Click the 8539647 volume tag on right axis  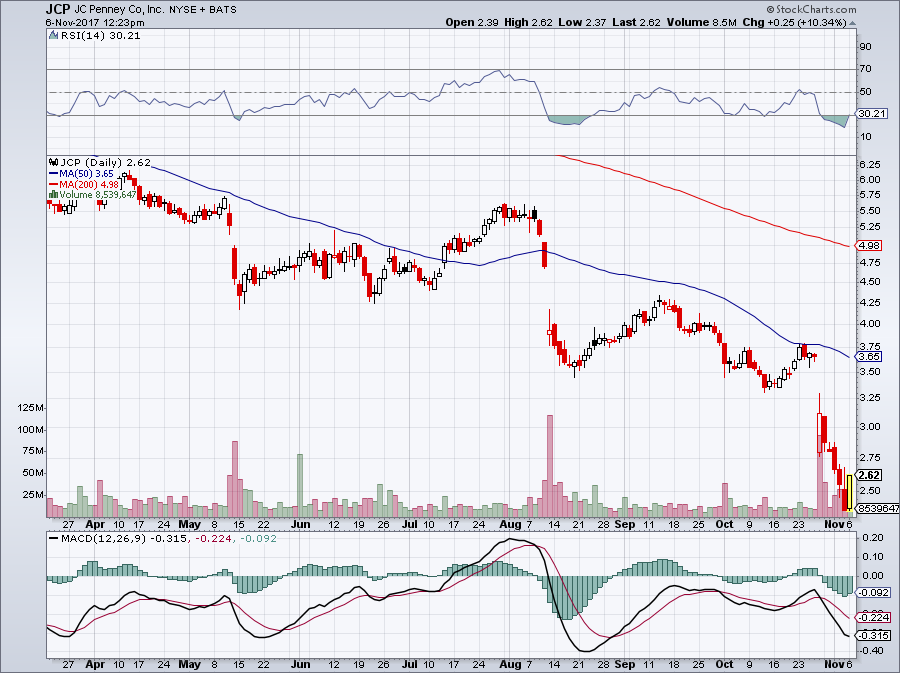coord(878,508)
